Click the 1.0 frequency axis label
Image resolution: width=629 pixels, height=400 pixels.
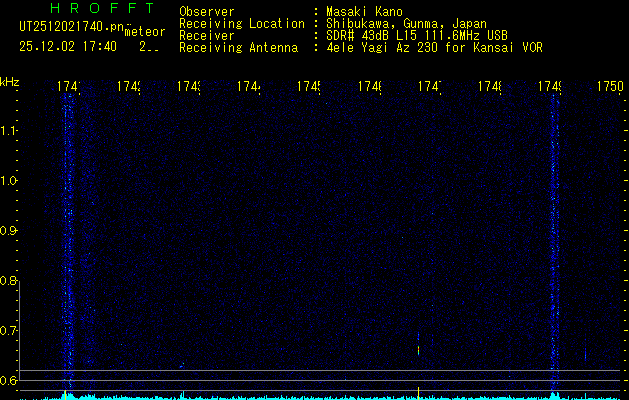[10, 181]
